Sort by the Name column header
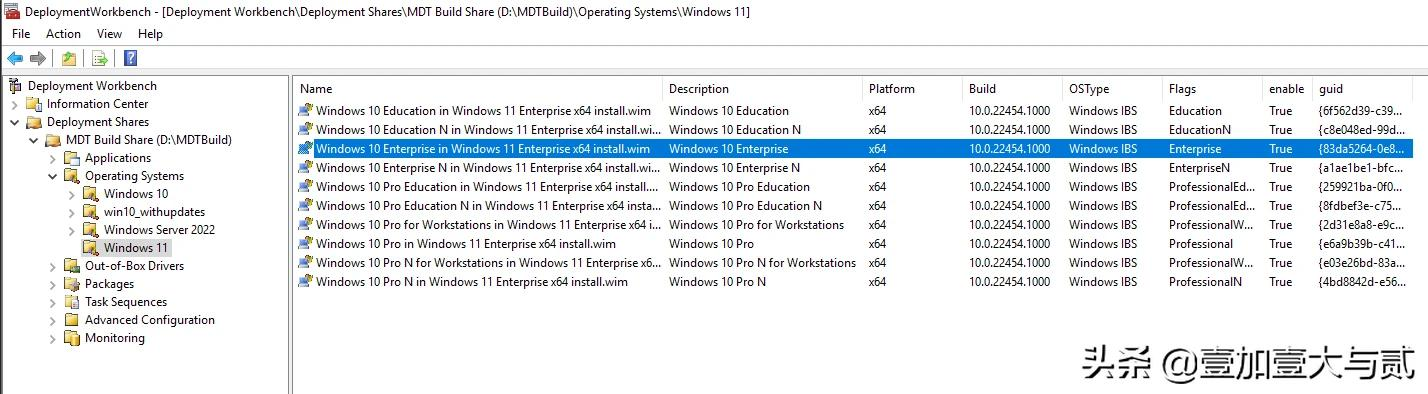This screenshot has width=1428, height=394. (x=478, y=89)
